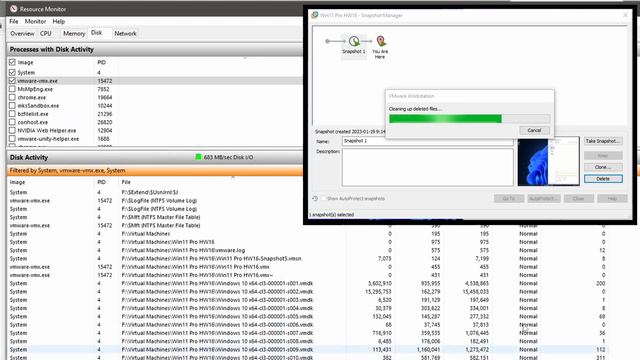The image size is (640, 360).
Task: Check the bzfilelist.exe process checkbox
Action: (12, 114)
